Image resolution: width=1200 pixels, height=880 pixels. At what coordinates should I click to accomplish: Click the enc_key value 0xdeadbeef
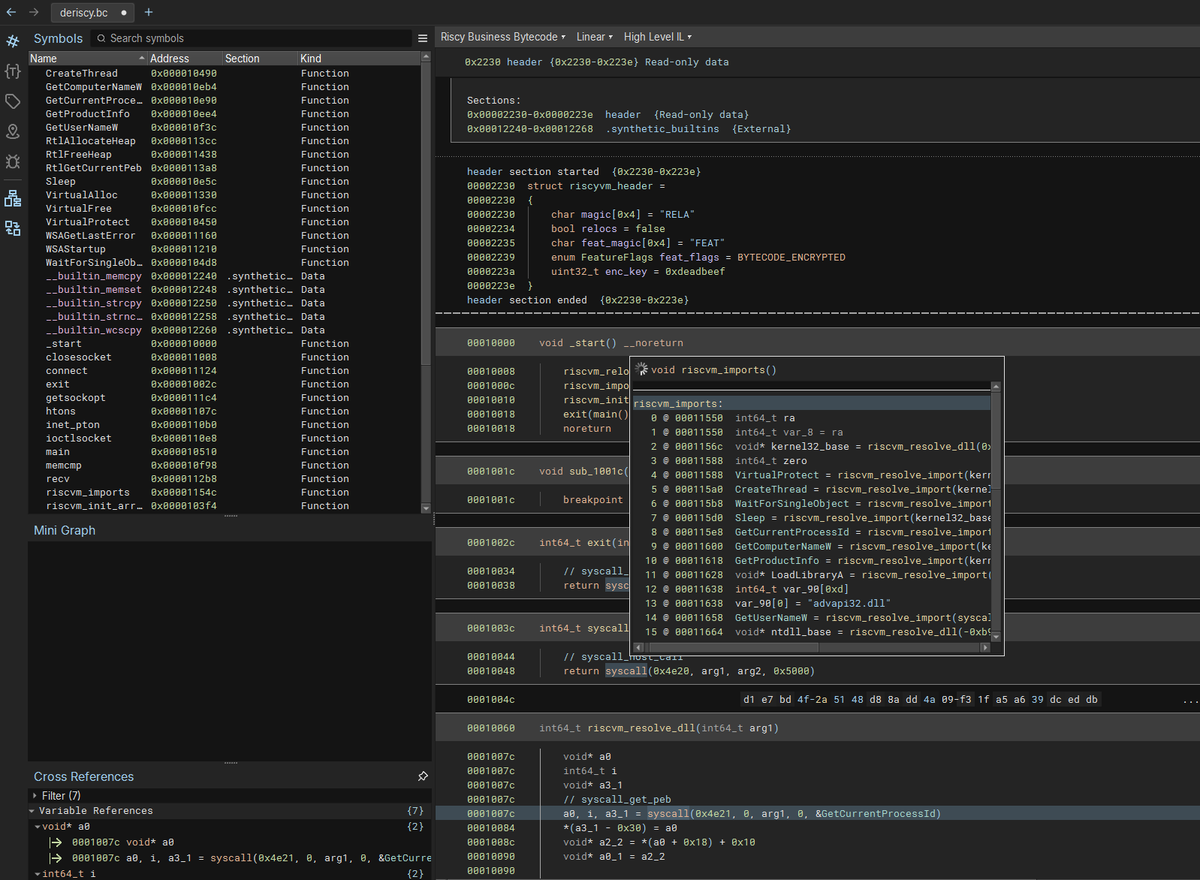[695, 271]
